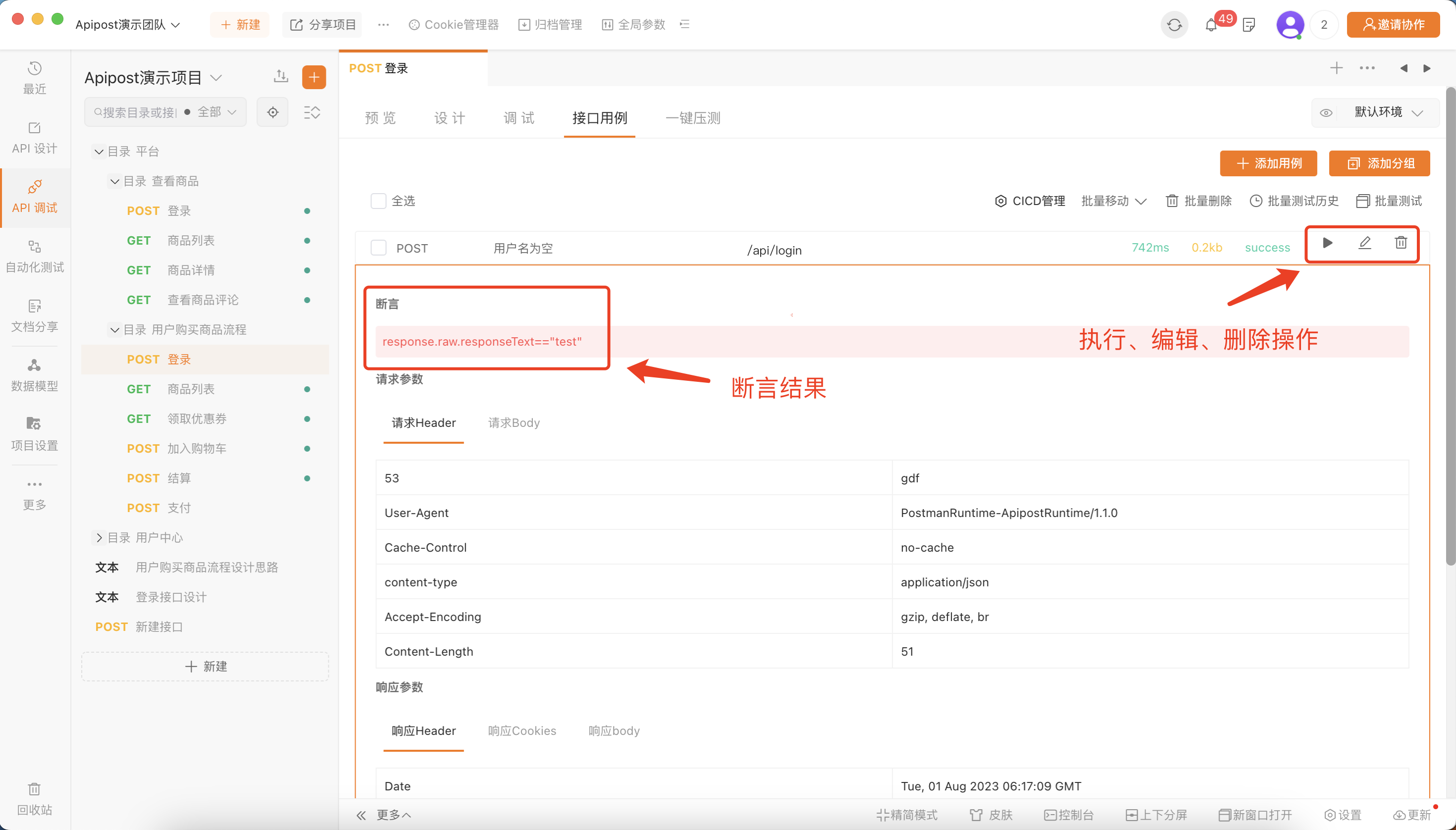Click the delete test case icon
1456x830 pixels.
click(1400, 243)
